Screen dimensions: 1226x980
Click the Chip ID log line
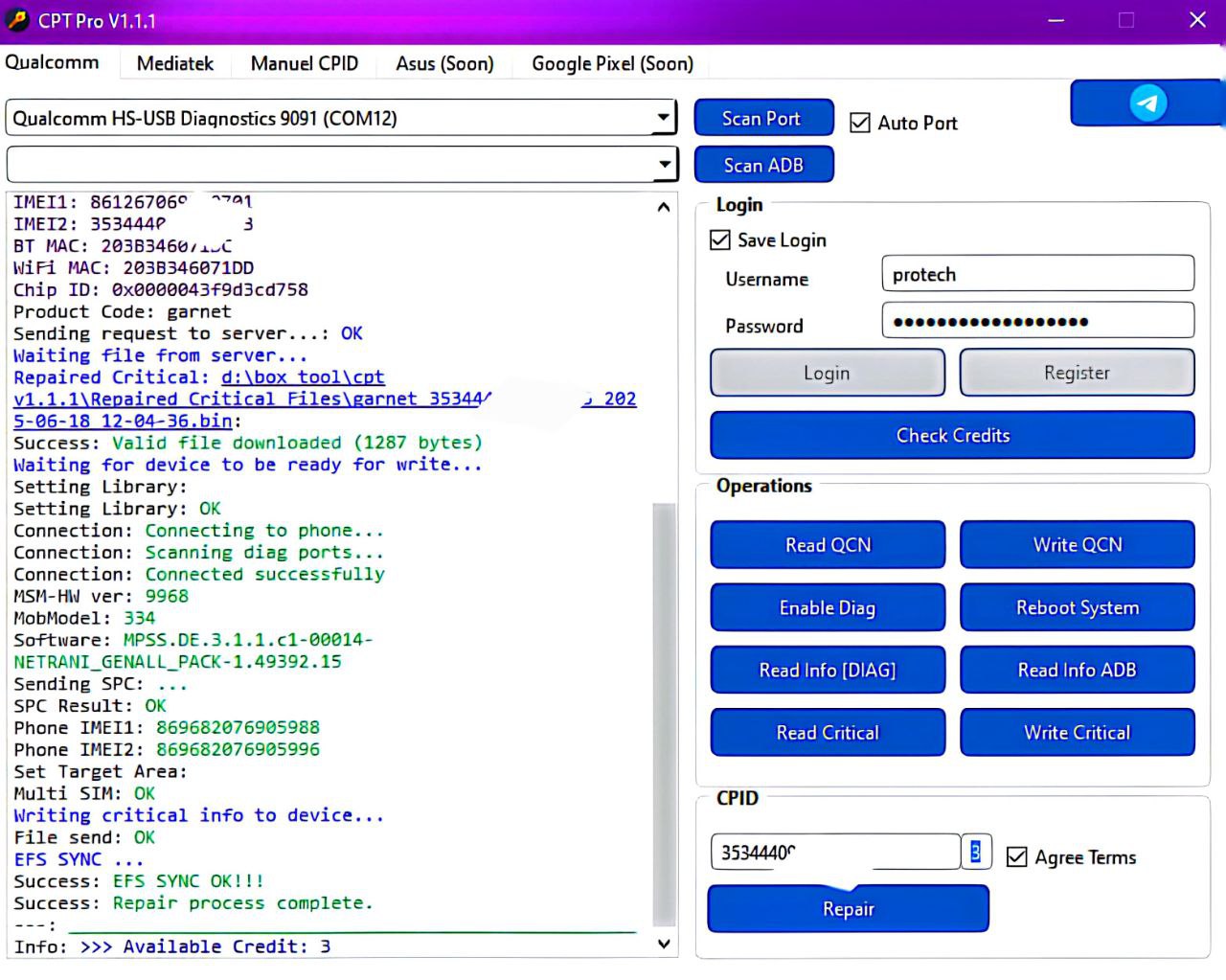point(161,289)
